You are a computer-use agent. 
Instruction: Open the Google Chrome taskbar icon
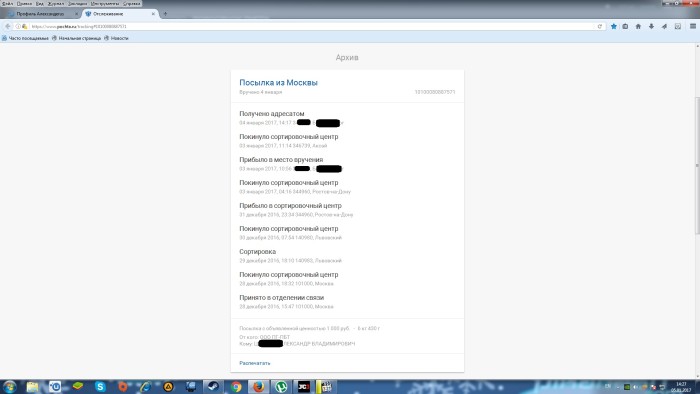(236, 386)
